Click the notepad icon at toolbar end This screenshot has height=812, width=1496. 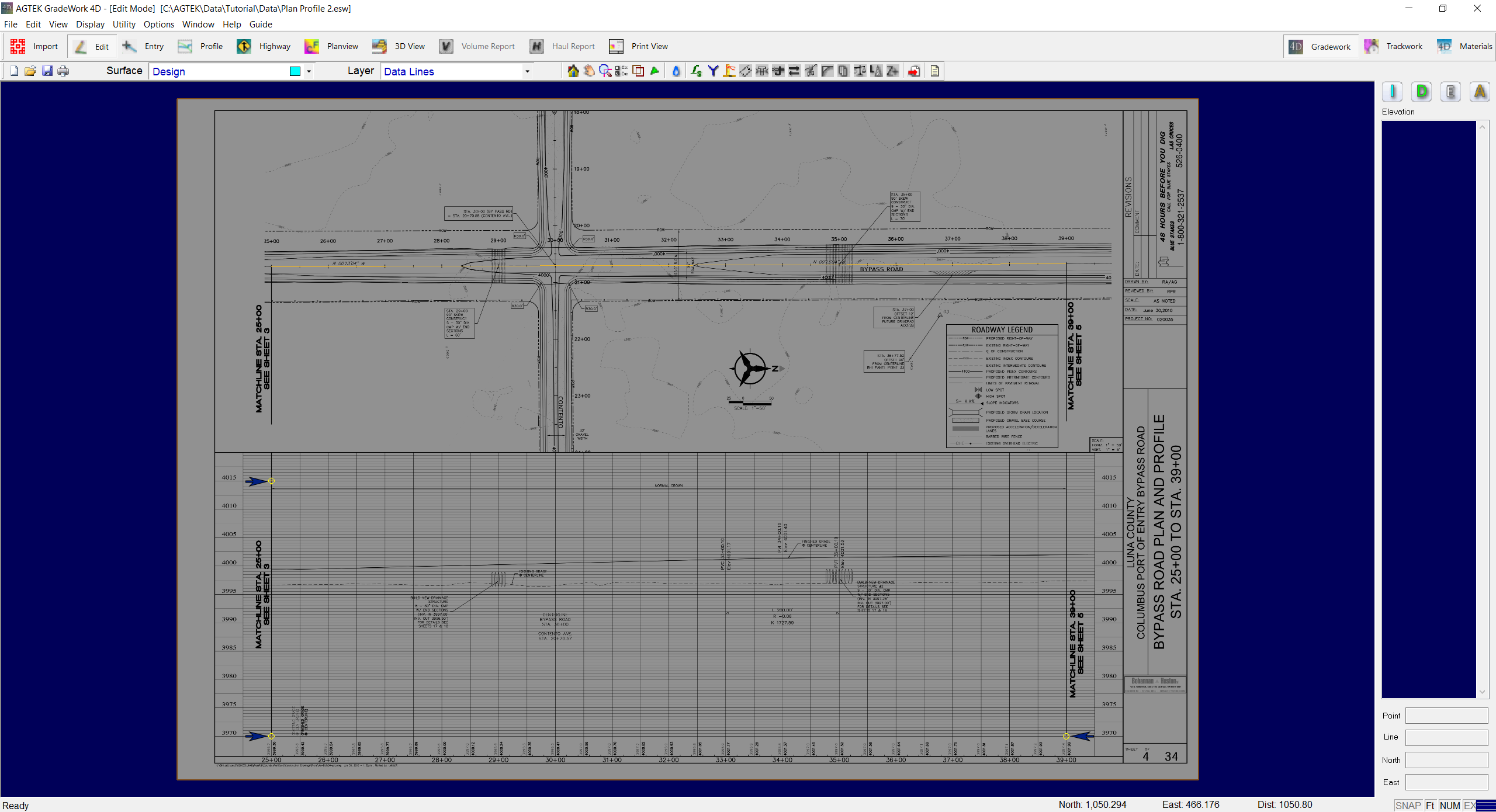click(x=935, y=71)
